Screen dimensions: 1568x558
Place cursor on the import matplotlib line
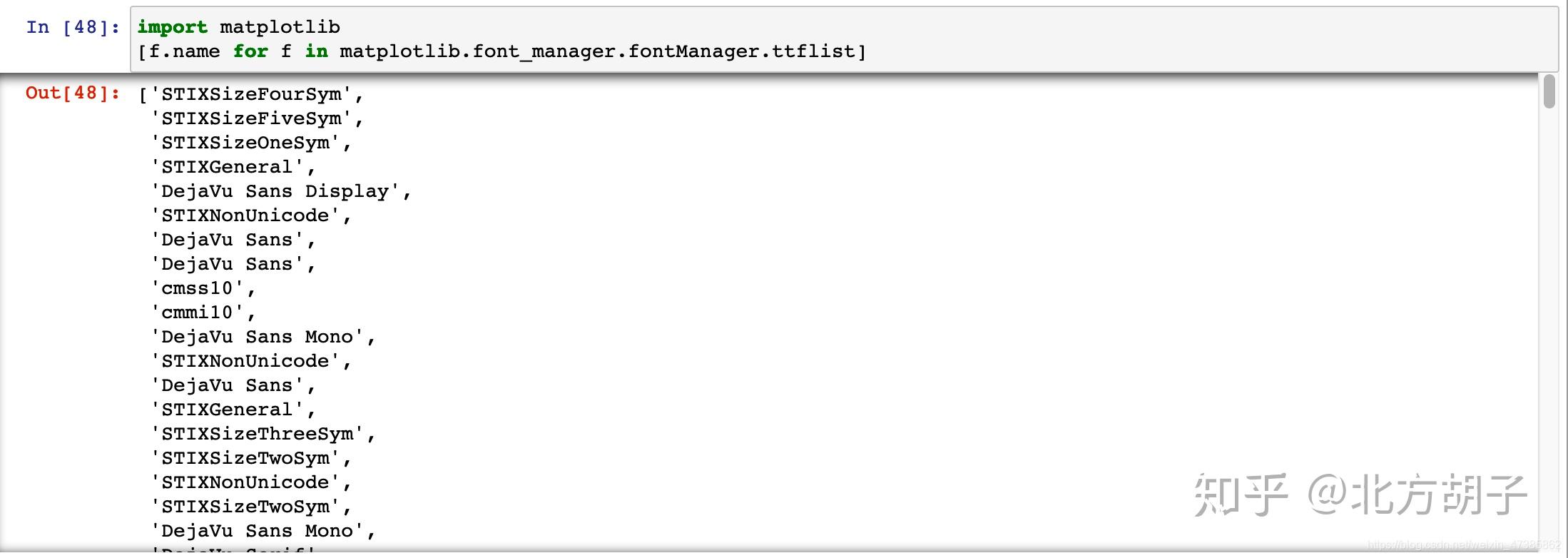(238, 27)
